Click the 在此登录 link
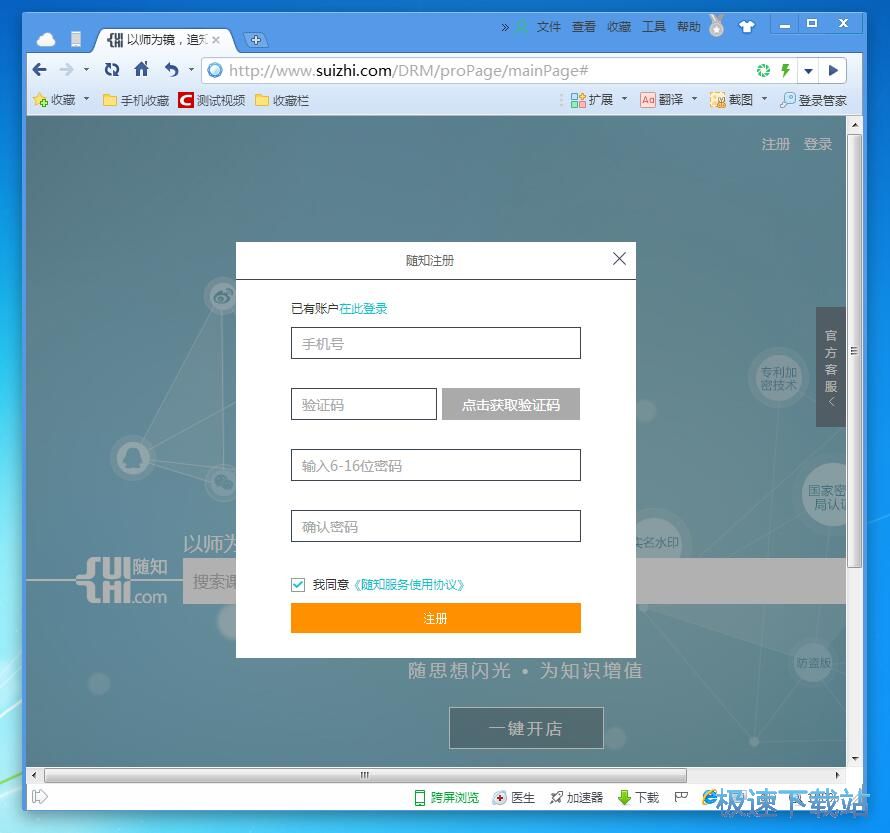 [x=363, y=309]
